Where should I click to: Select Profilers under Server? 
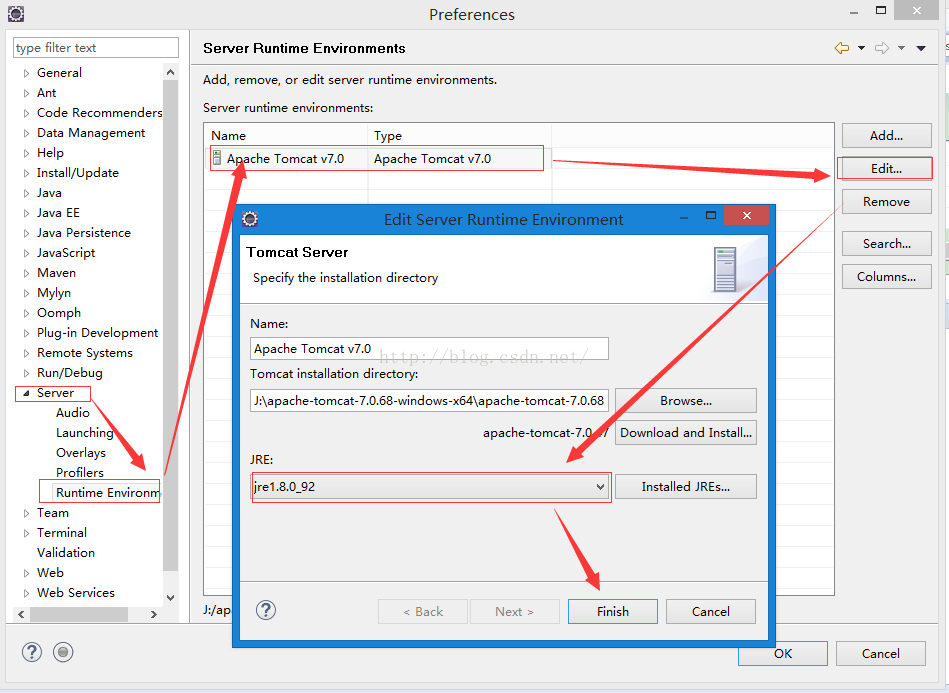[x=80, y=472]
